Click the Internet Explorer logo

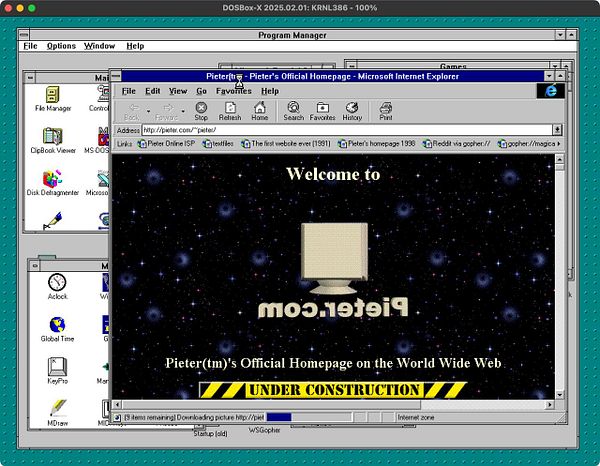tap(551, 91)
